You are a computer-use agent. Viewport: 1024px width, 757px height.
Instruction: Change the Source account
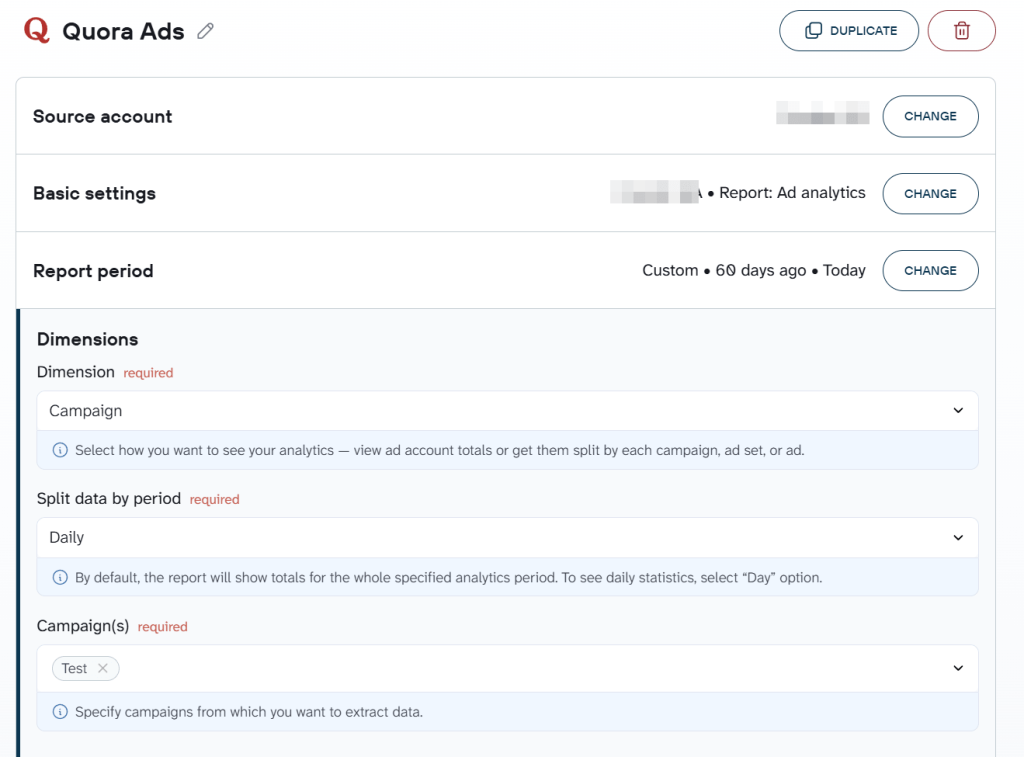point(930,116)
